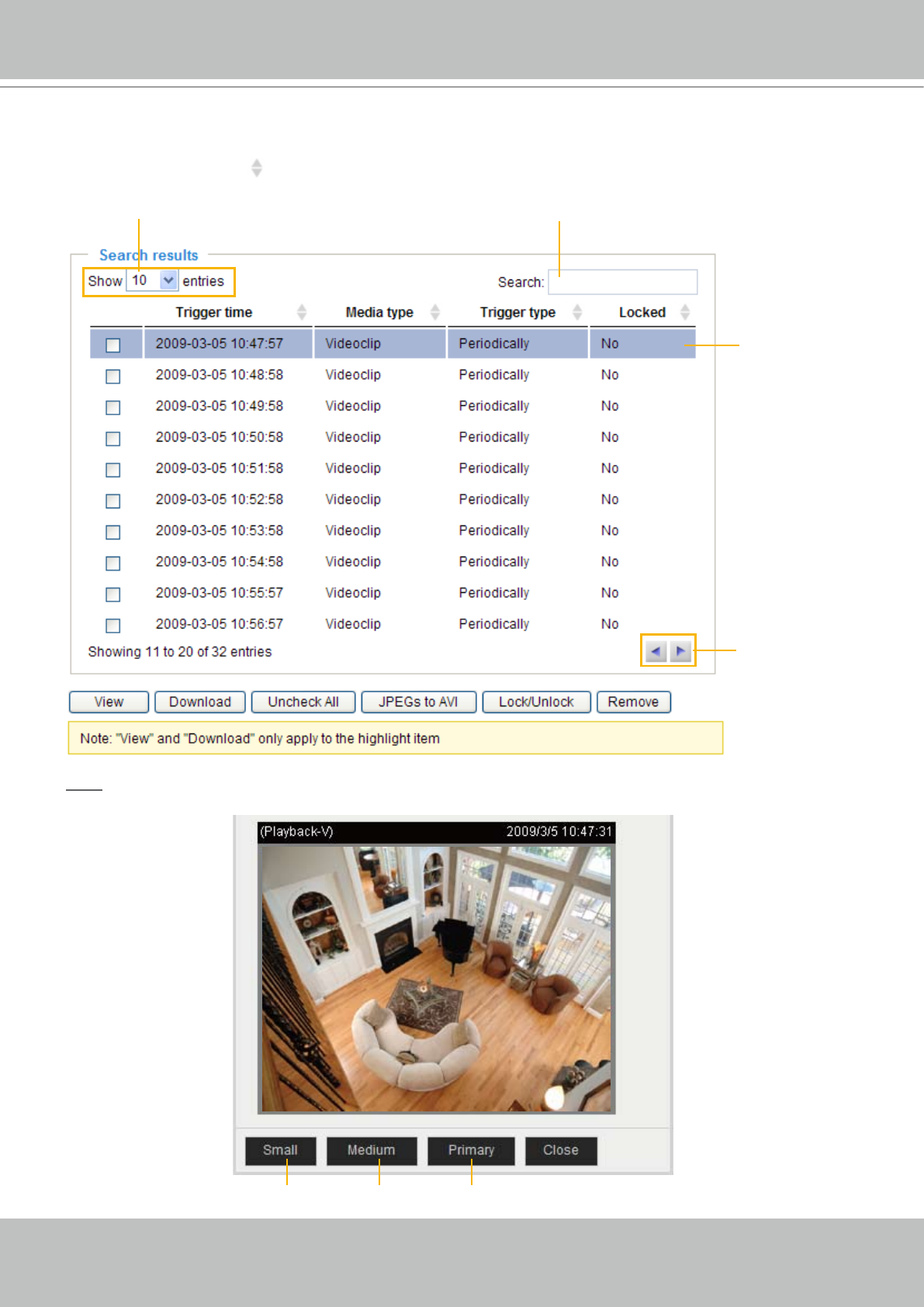The height and width of the screenshot is (1307, 924).
Task: Click the Download button
Action: 200,702
